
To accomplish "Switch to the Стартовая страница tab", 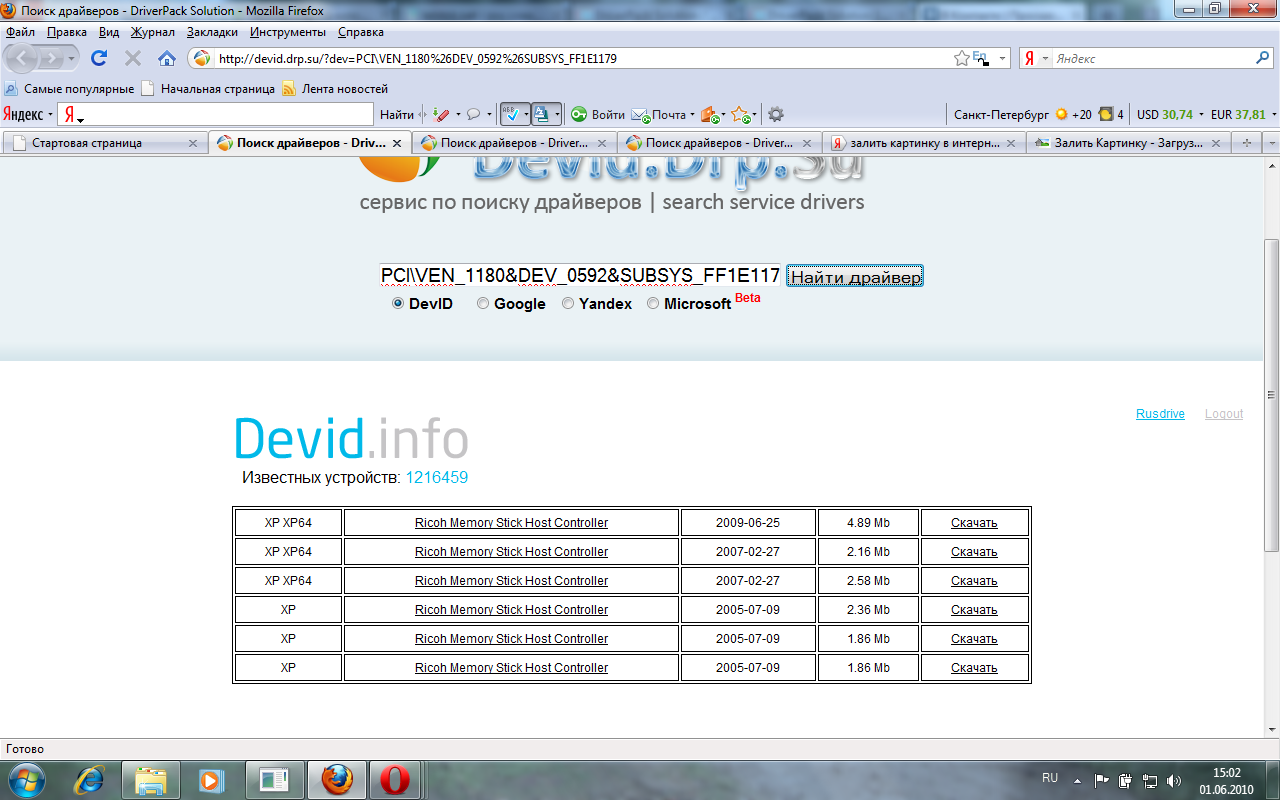I will click(105, 143).
